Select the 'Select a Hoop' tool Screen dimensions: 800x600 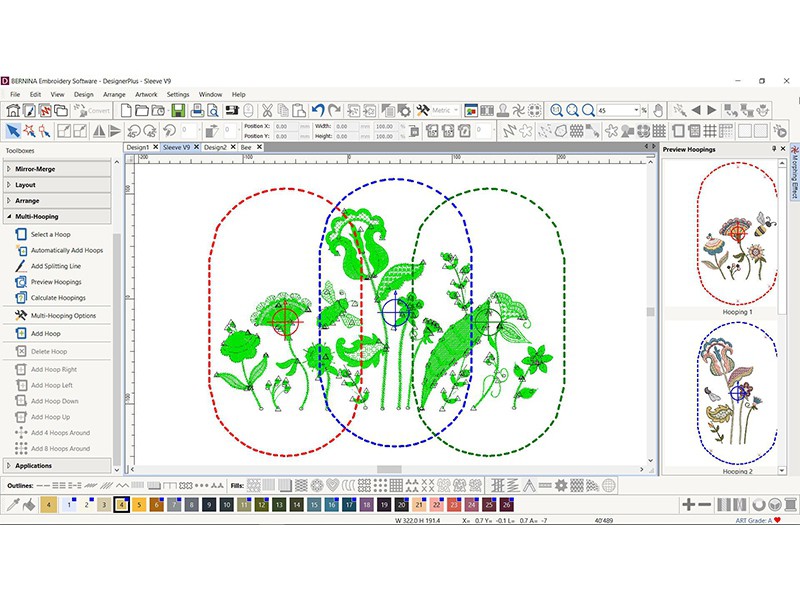pyautogui.click(x=50, y=234)
